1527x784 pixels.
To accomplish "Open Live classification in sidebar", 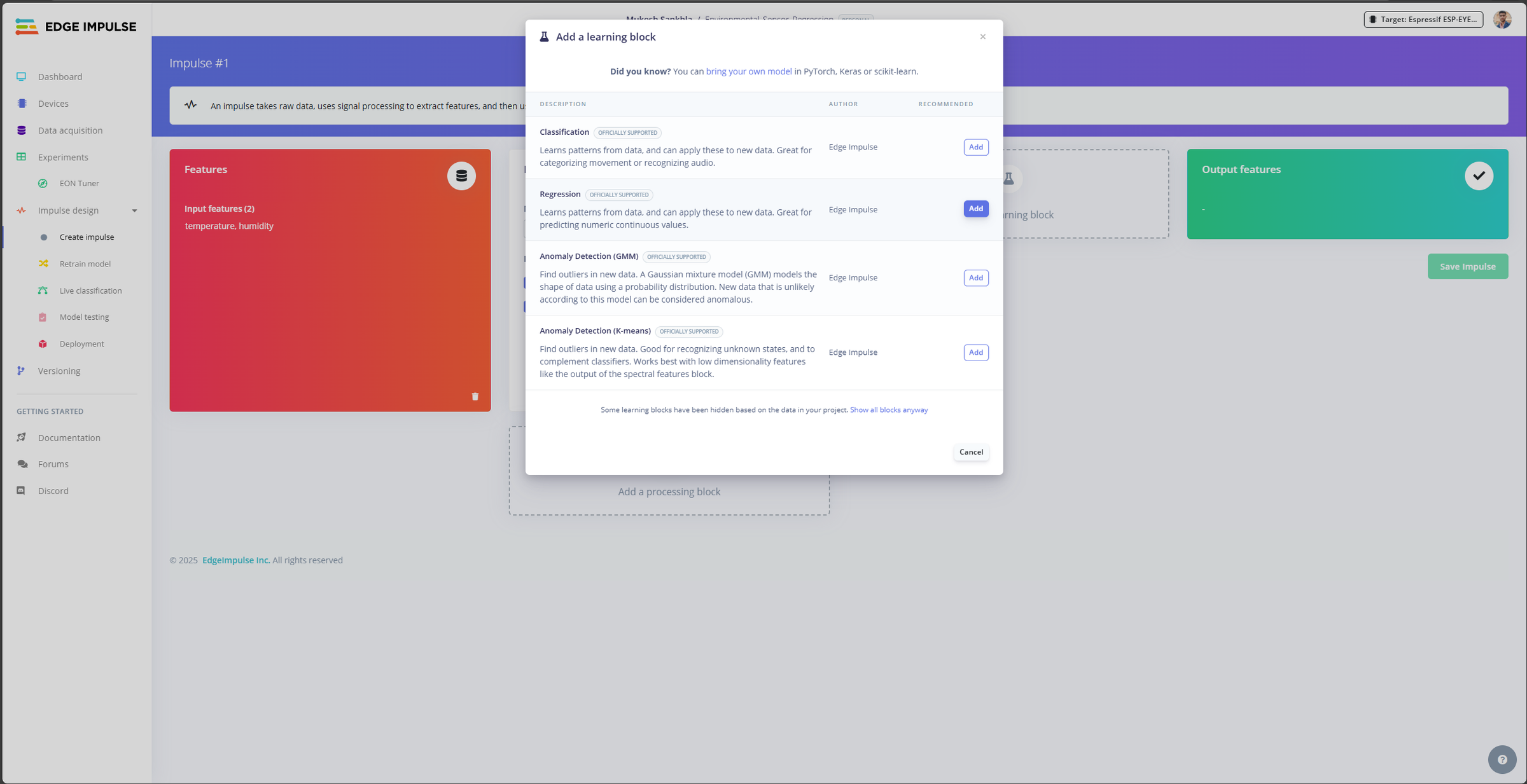I will [90, 291].
